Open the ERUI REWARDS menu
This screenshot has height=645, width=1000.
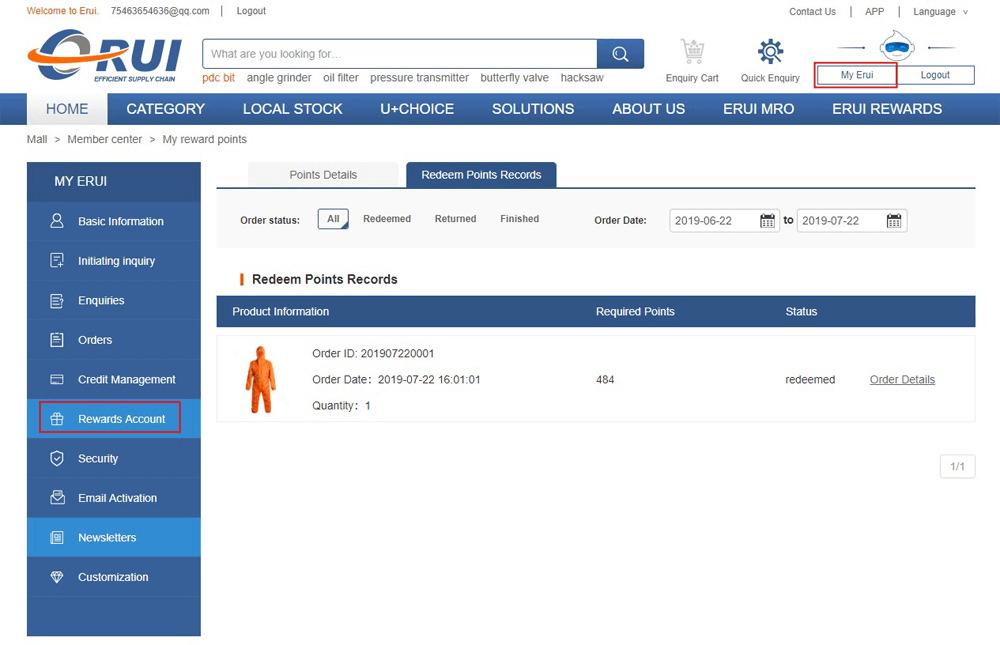click(x=887, y=109)
